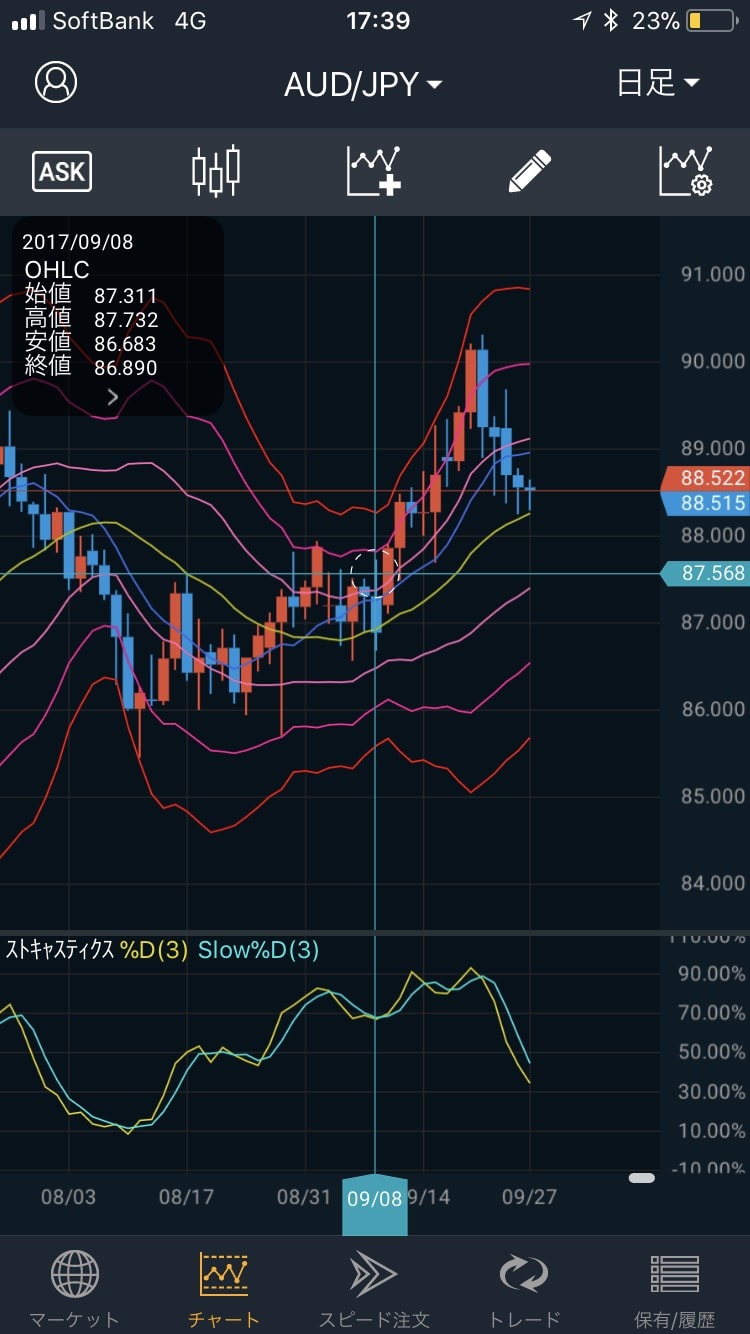Tap the dashed crosshair circle on the chart

coord(375,573)
